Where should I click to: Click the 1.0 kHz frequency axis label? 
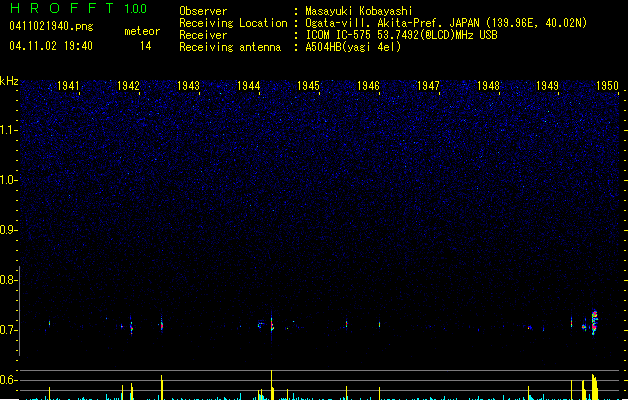[x=9, y=180]
